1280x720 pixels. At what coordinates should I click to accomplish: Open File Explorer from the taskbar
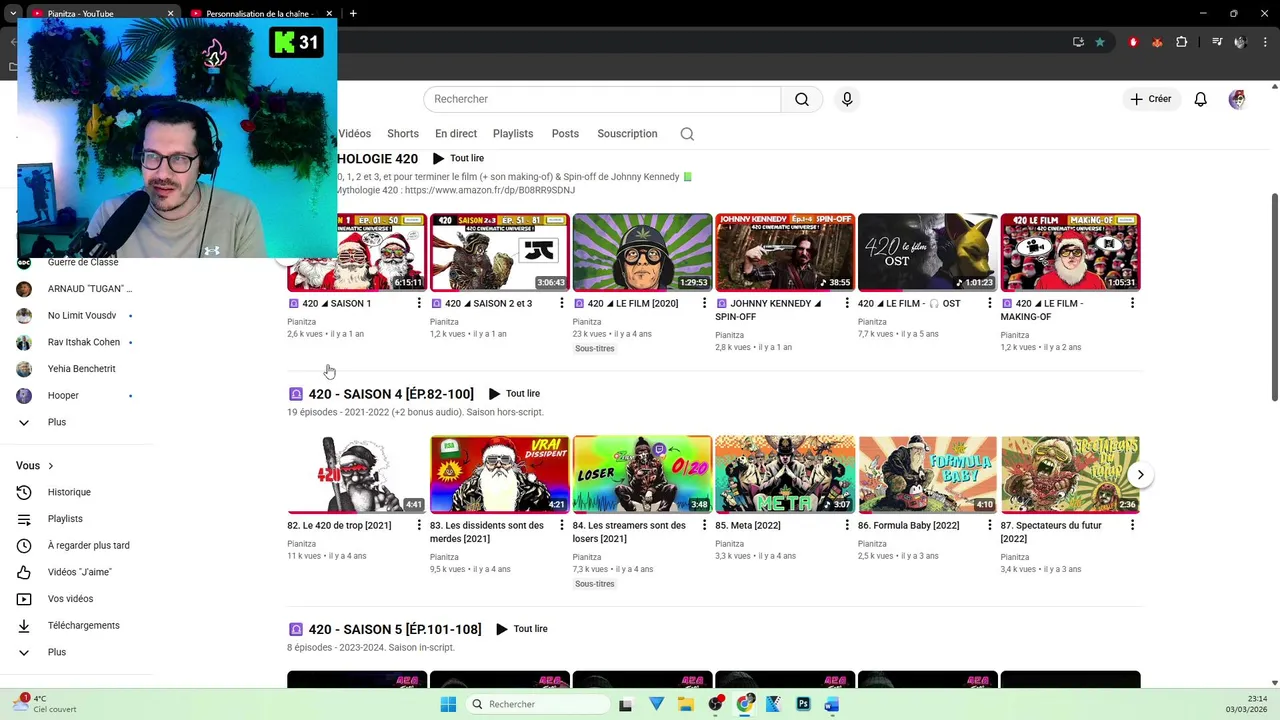(685, 704)
